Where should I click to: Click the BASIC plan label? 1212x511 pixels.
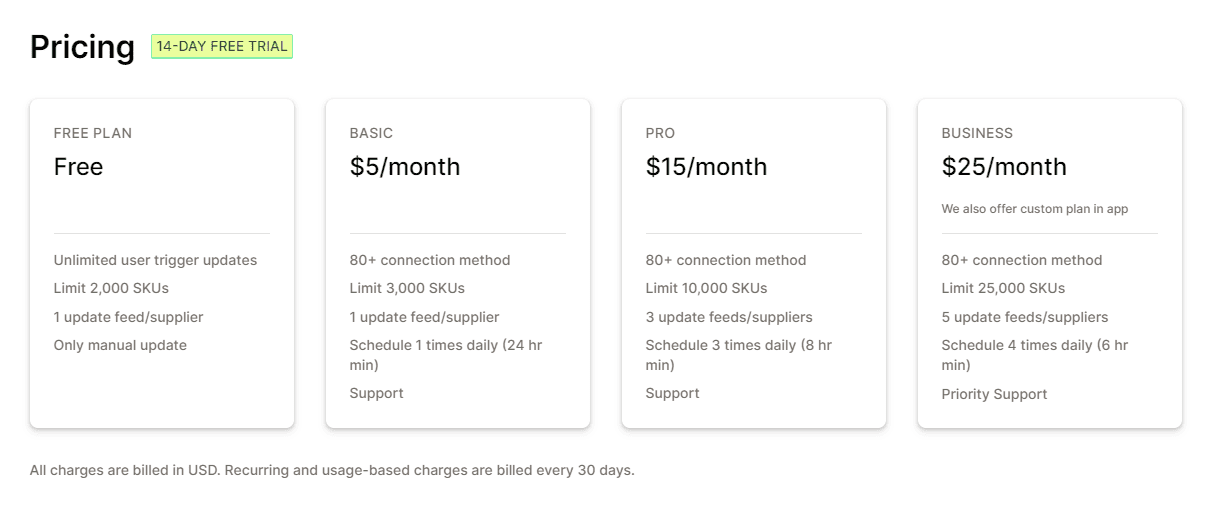point(371,133)
